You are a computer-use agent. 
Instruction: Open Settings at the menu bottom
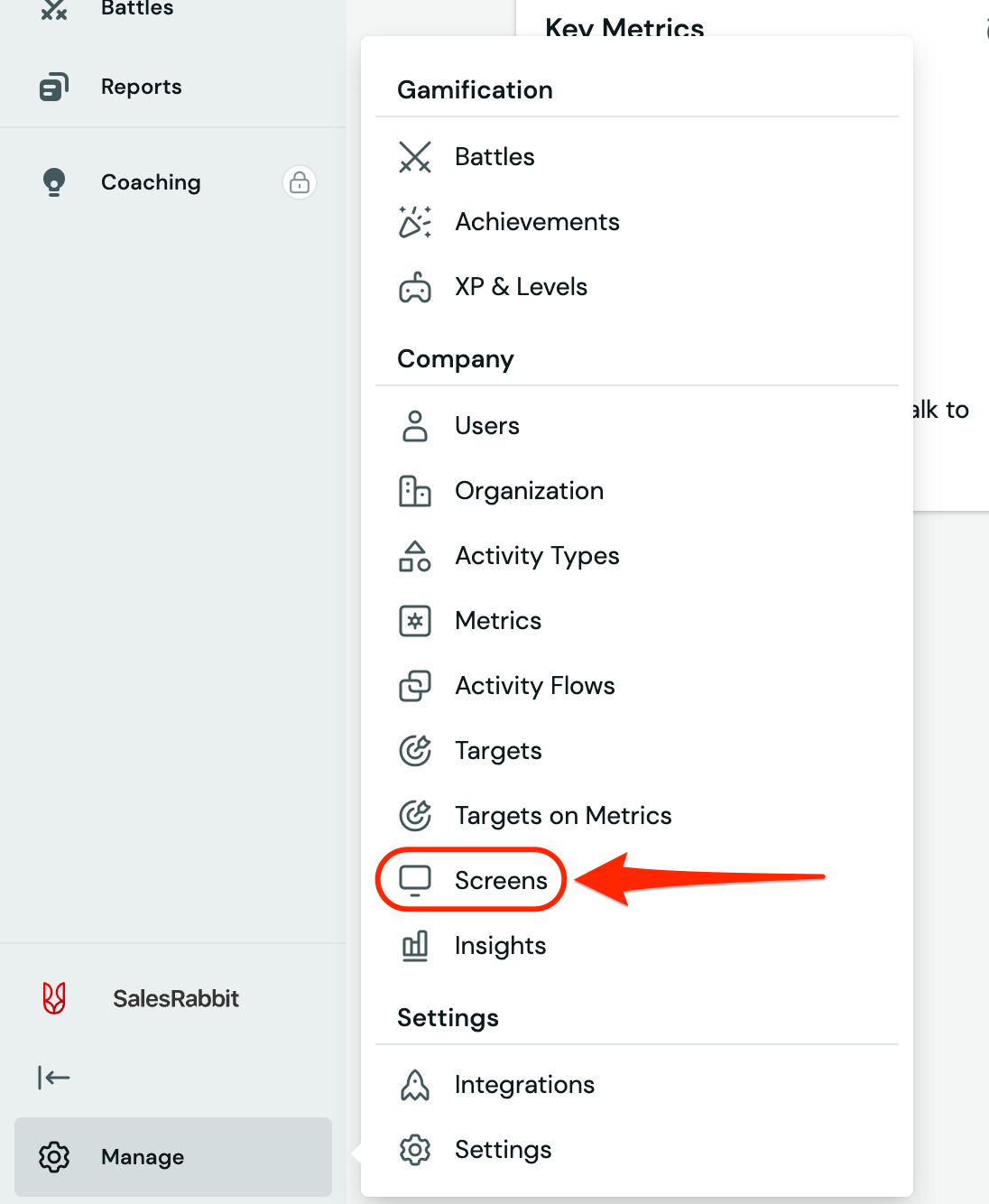[x=503, y=1150]
